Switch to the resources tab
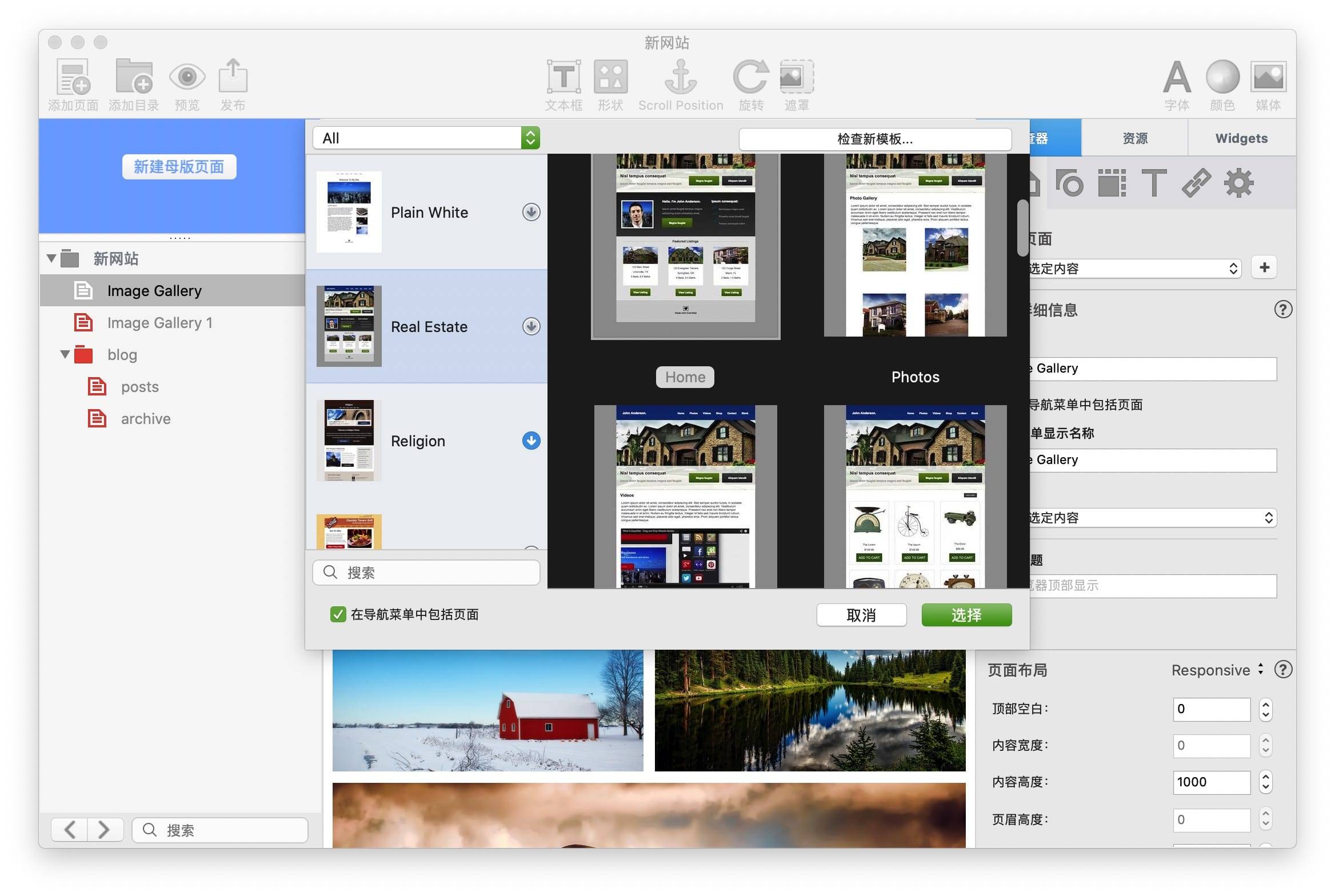The width and height of the screenshot is (1335, 896). pos(1134,138)
